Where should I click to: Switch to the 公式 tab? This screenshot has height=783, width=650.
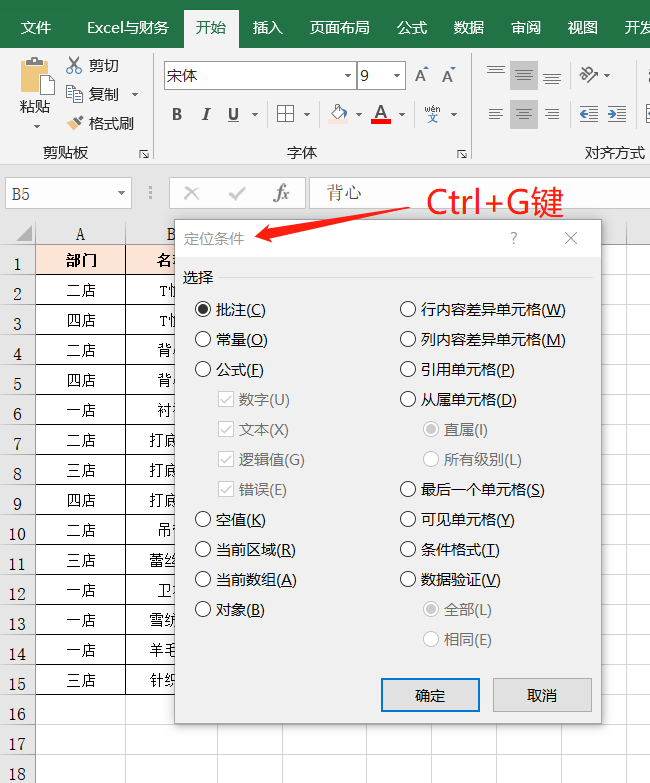click(412, 27)
